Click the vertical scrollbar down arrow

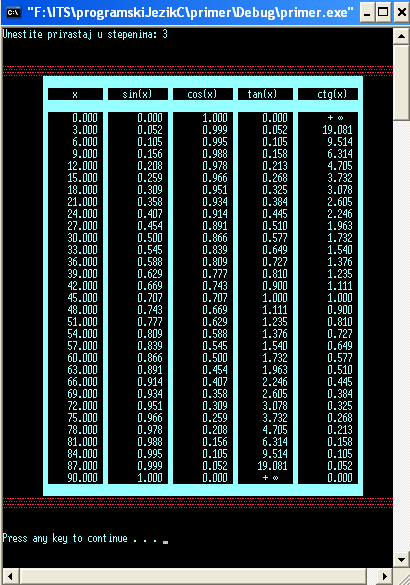pyautogui.click(x=401, y=560)
